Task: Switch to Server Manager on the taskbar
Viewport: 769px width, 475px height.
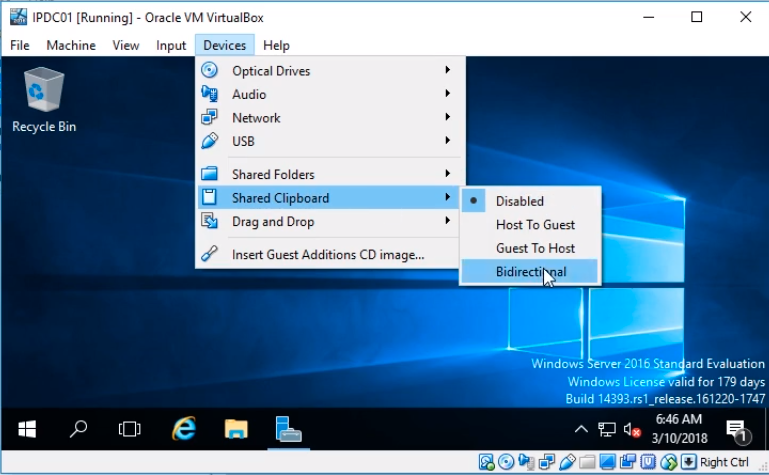Action: coord(288,429)
